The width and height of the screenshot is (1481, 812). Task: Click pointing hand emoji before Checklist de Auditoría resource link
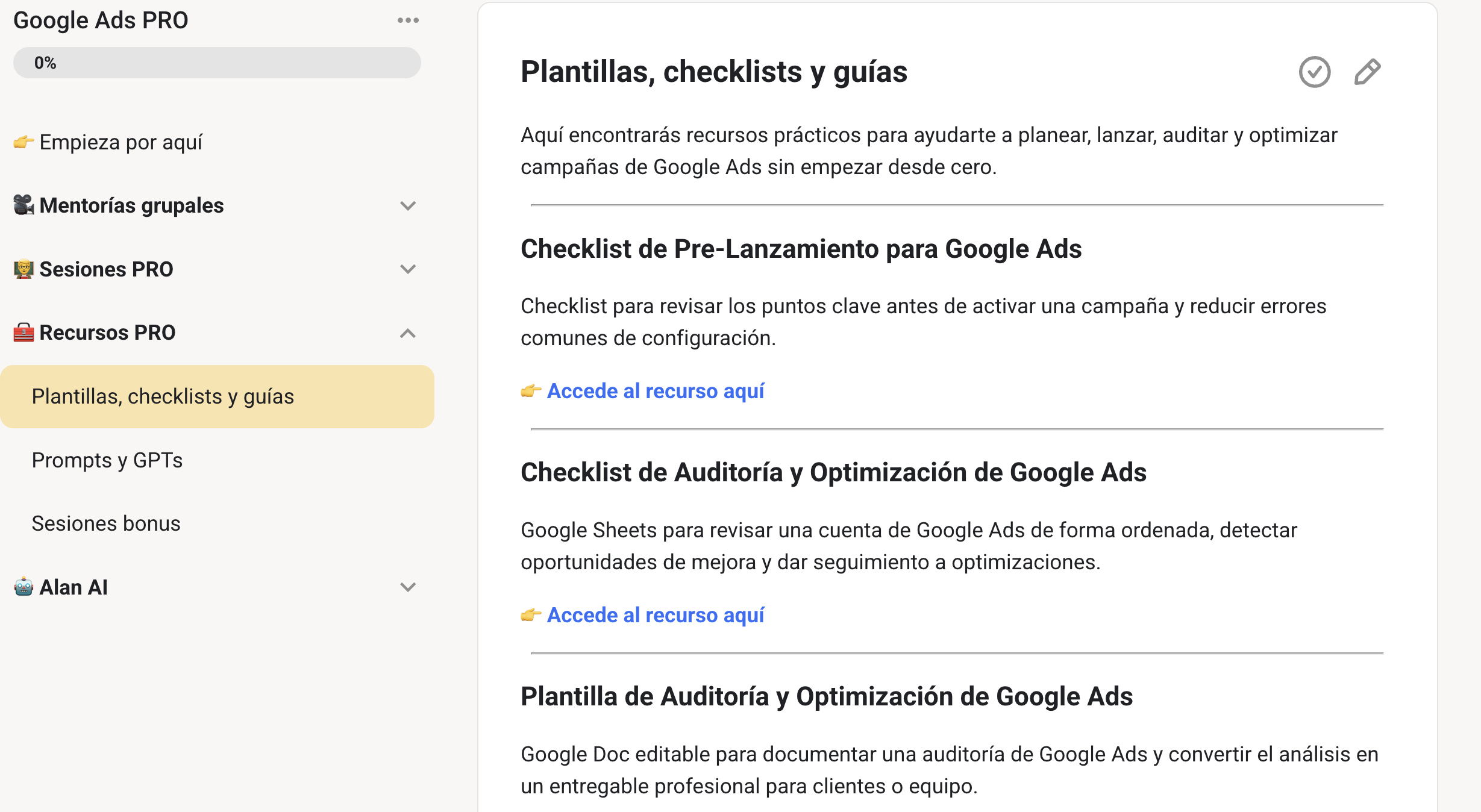pos(531,615)
